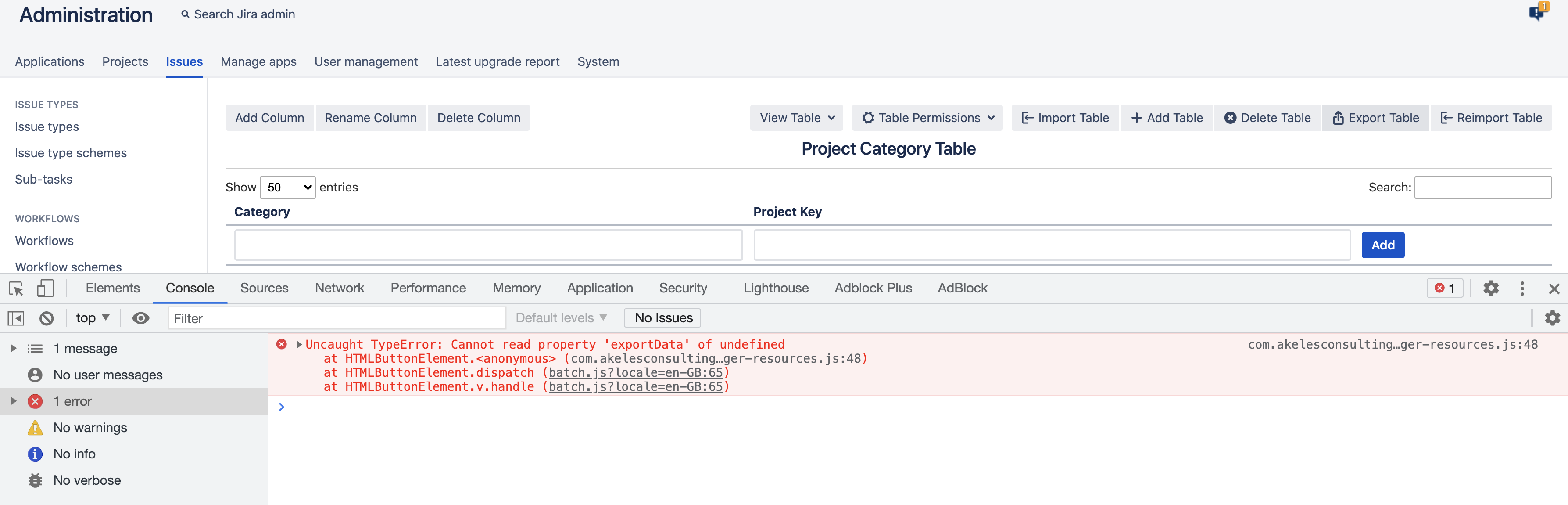
Task: Toggle the console sidebar panel icon
Action: [16, 318]
